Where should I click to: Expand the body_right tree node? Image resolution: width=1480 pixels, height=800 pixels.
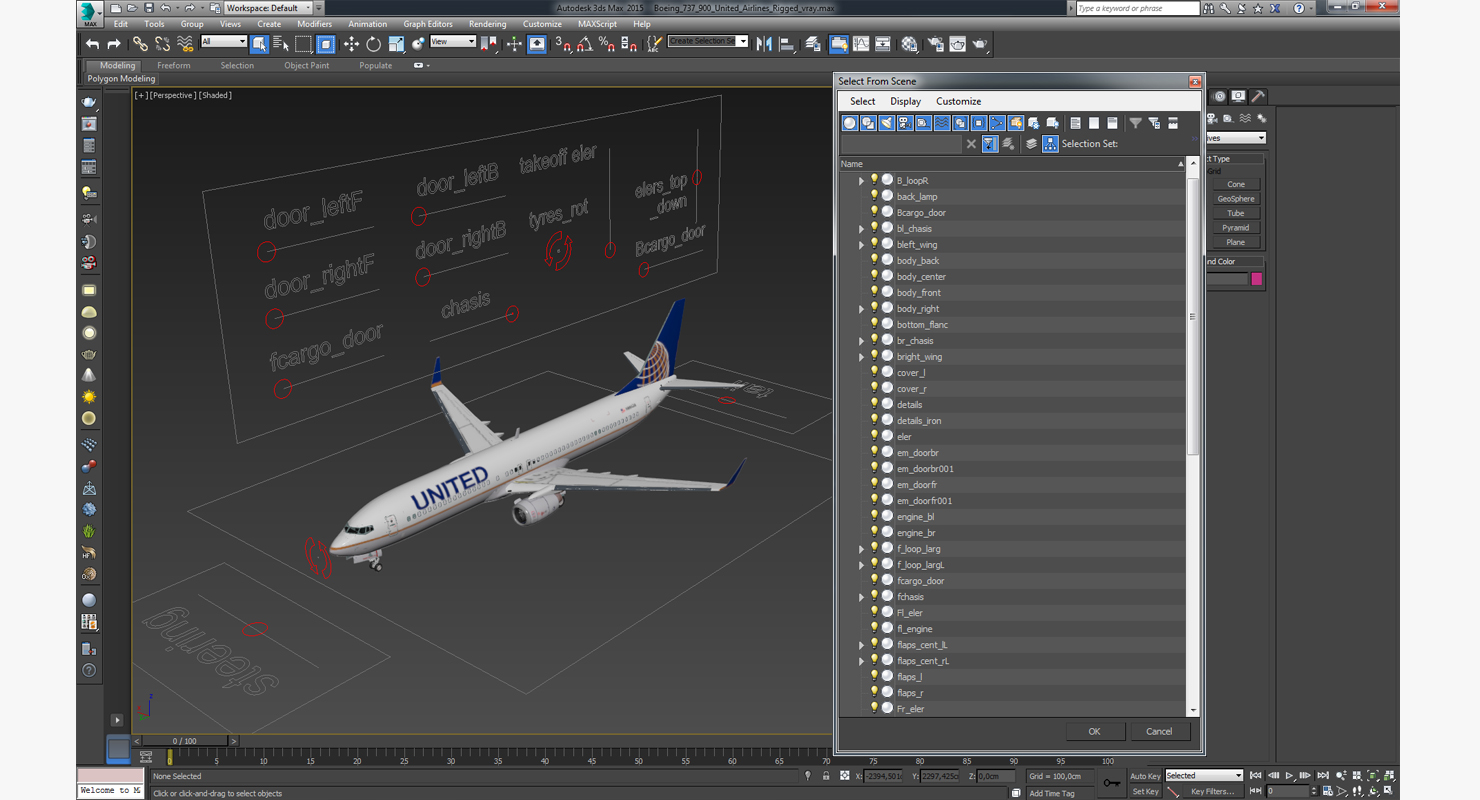tap(861, 309)
